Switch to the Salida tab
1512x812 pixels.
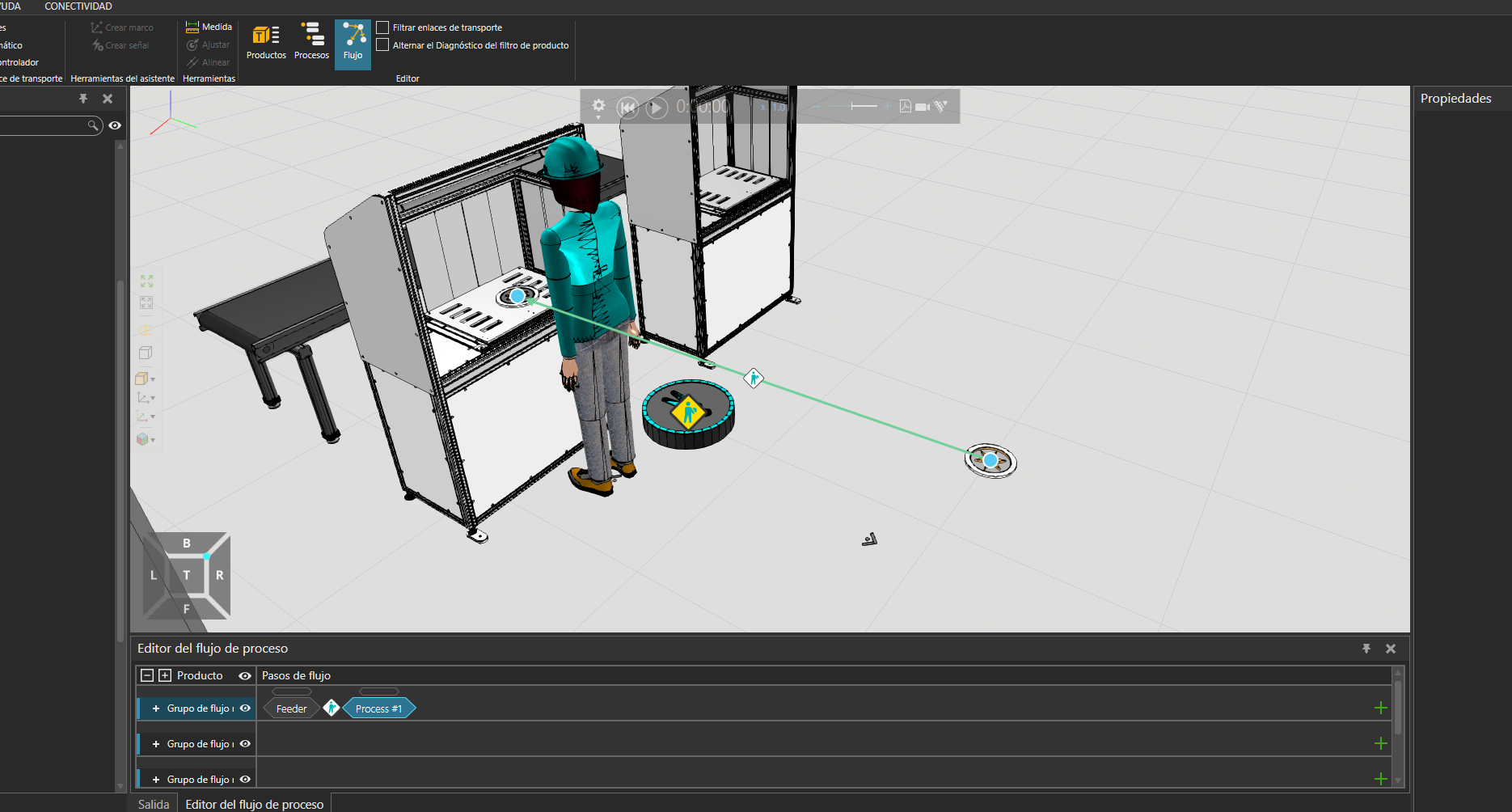coord(154,804)
